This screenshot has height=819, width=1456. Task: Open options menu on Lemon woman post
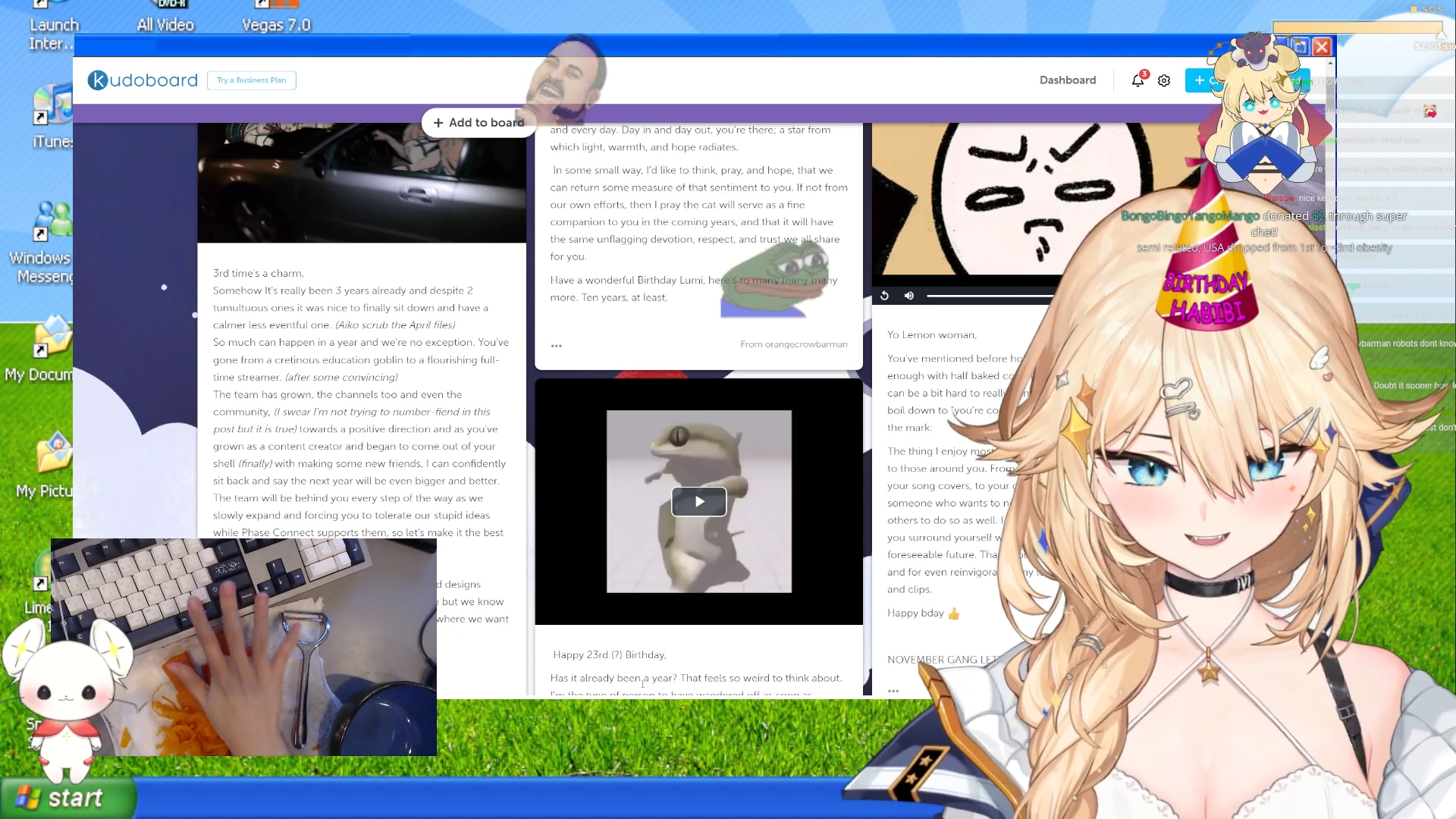893,691
